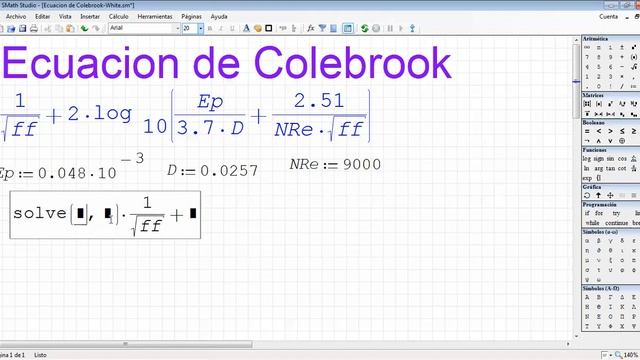The image size is (640, 360).
Task: Click the greater-or-equal symbol in Booleano
Action: click(x=633, y=131)
